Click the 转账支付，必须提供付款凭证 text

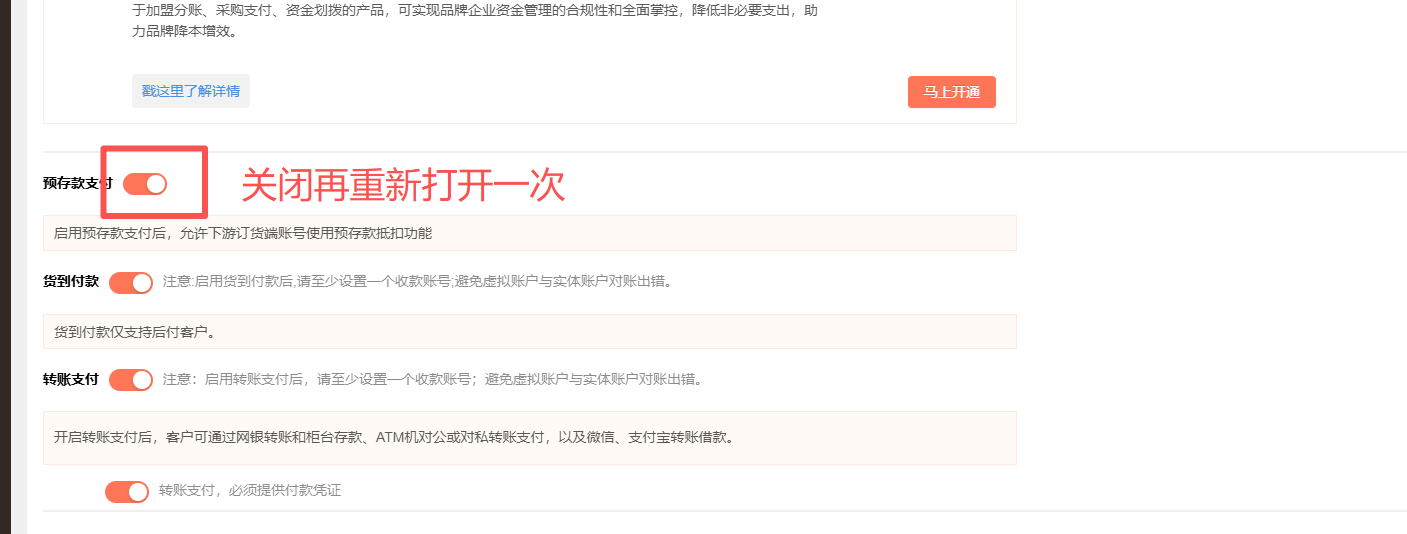pos(250,491)
